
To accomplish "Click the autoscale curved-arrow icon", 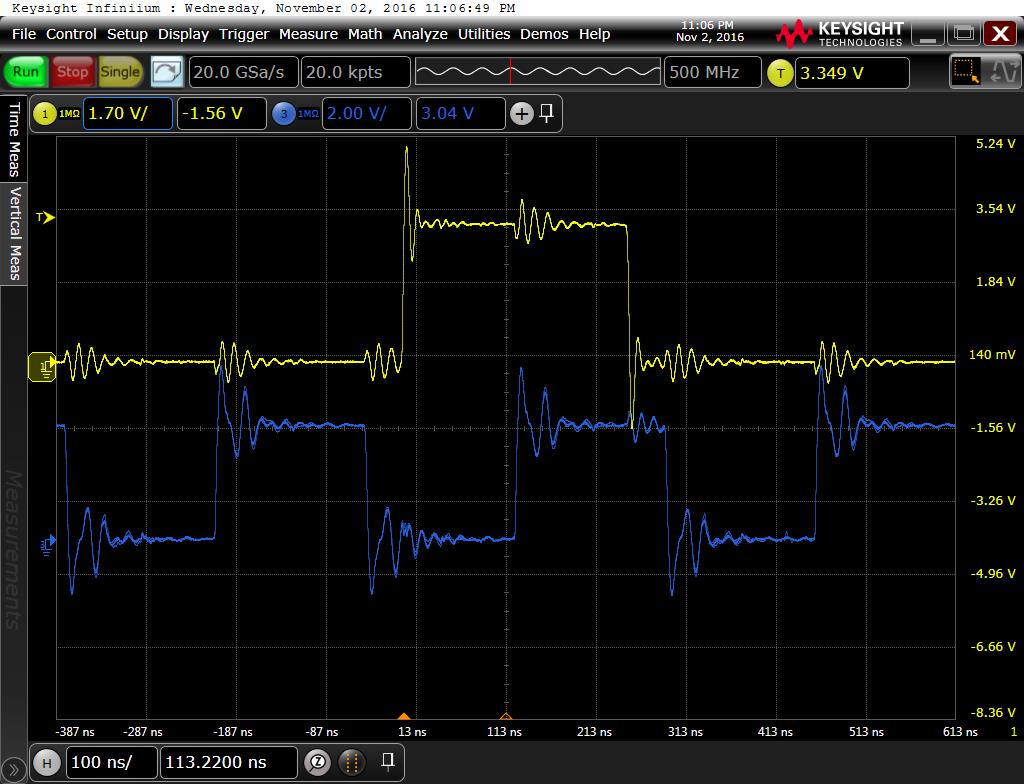I will click(167, 72).
